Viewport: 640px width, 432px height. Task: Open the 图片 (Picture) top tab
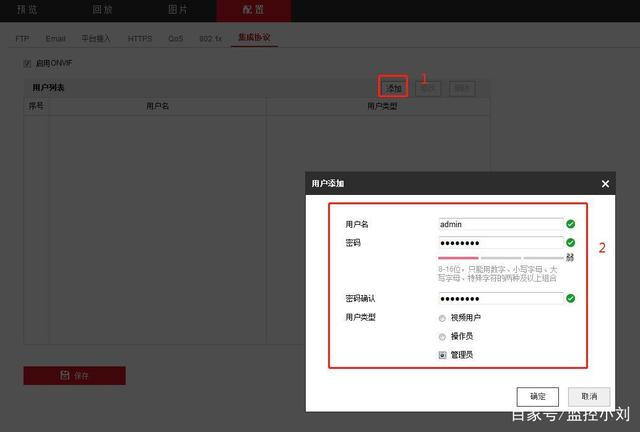(x=178, y=10)
